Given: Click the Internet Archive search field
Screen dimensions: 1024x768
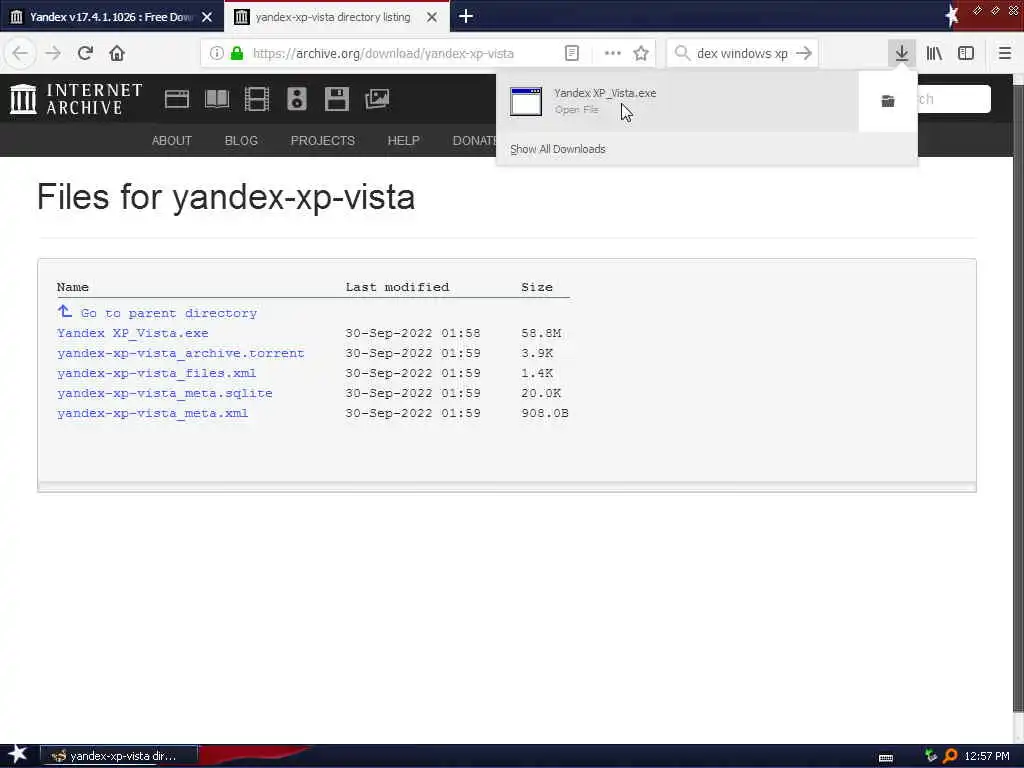Looking at the screenshot, I should click(953, 99).
